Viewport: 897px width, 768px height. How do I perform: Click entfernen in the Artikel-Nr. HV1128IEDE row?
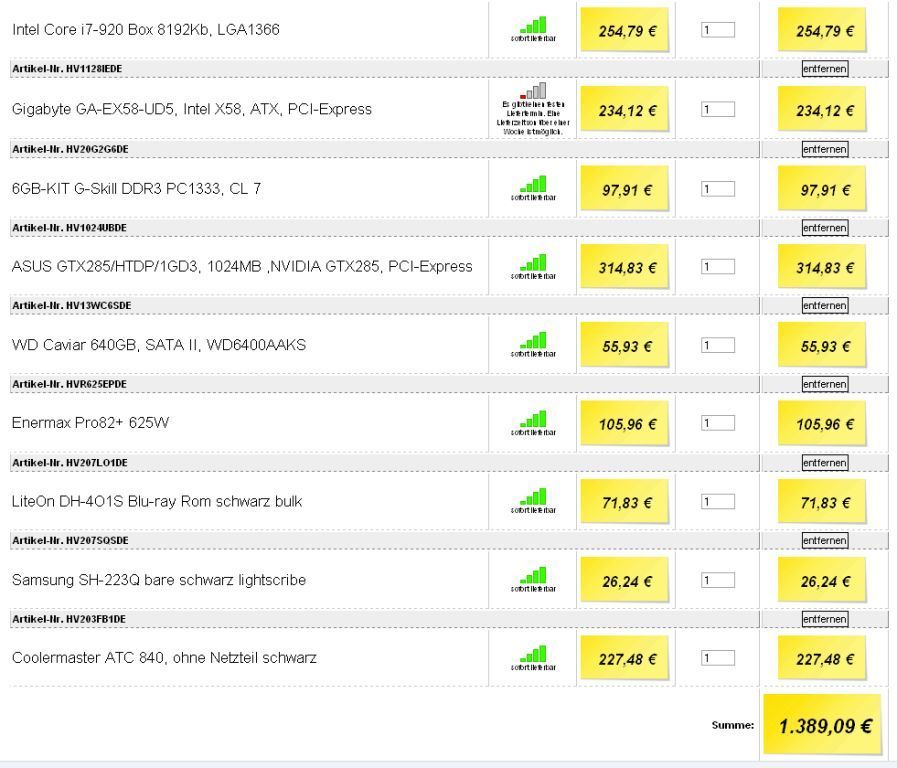point(824,69)
